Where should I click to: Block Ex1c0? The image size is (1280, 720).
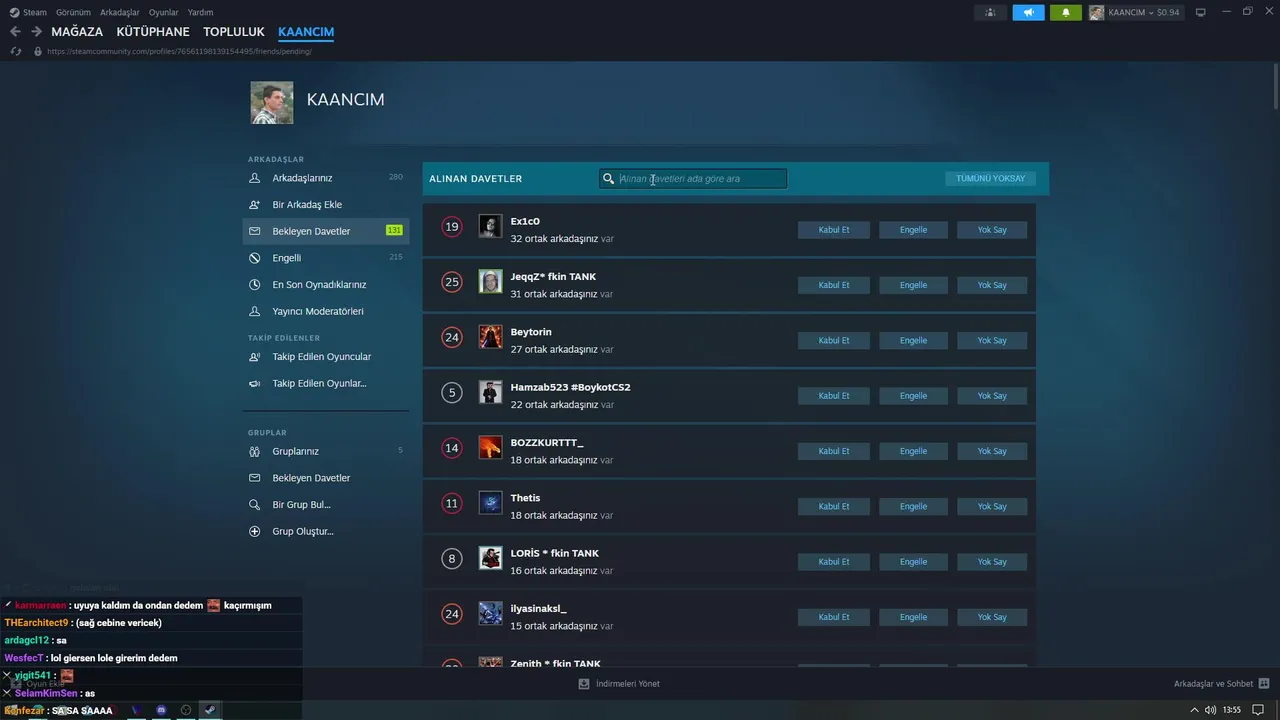[913, 230]
